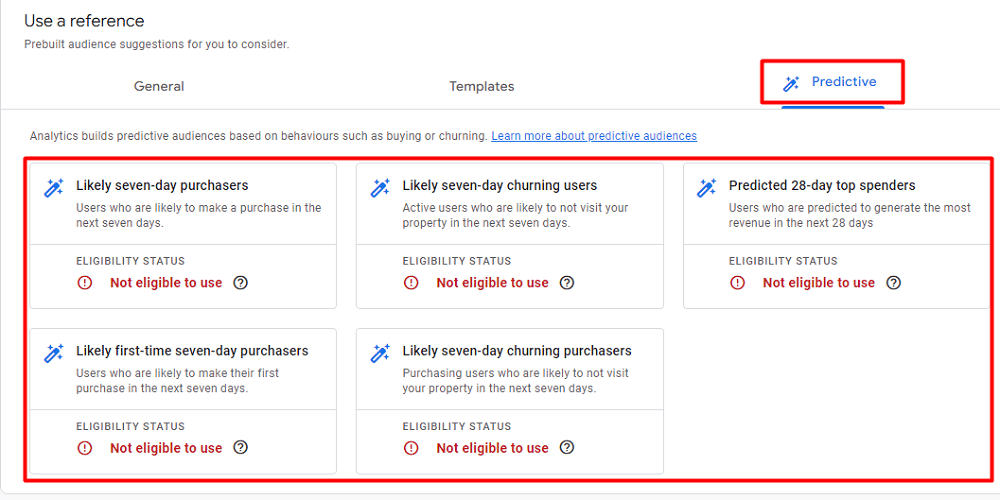Click magic wand icon on Likely seven-day churning purchasers

click(380, 353)
